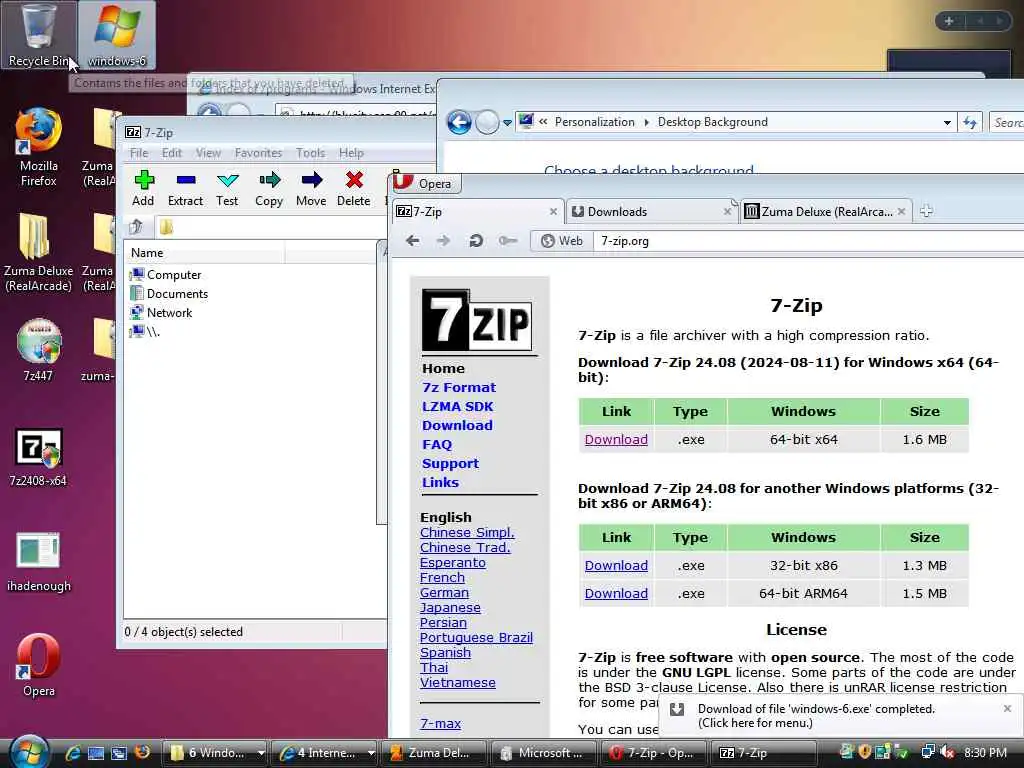Click the Web button beside Opera address bar
This screenshot has height=768, width=1024.
click(x=562, y=241)
